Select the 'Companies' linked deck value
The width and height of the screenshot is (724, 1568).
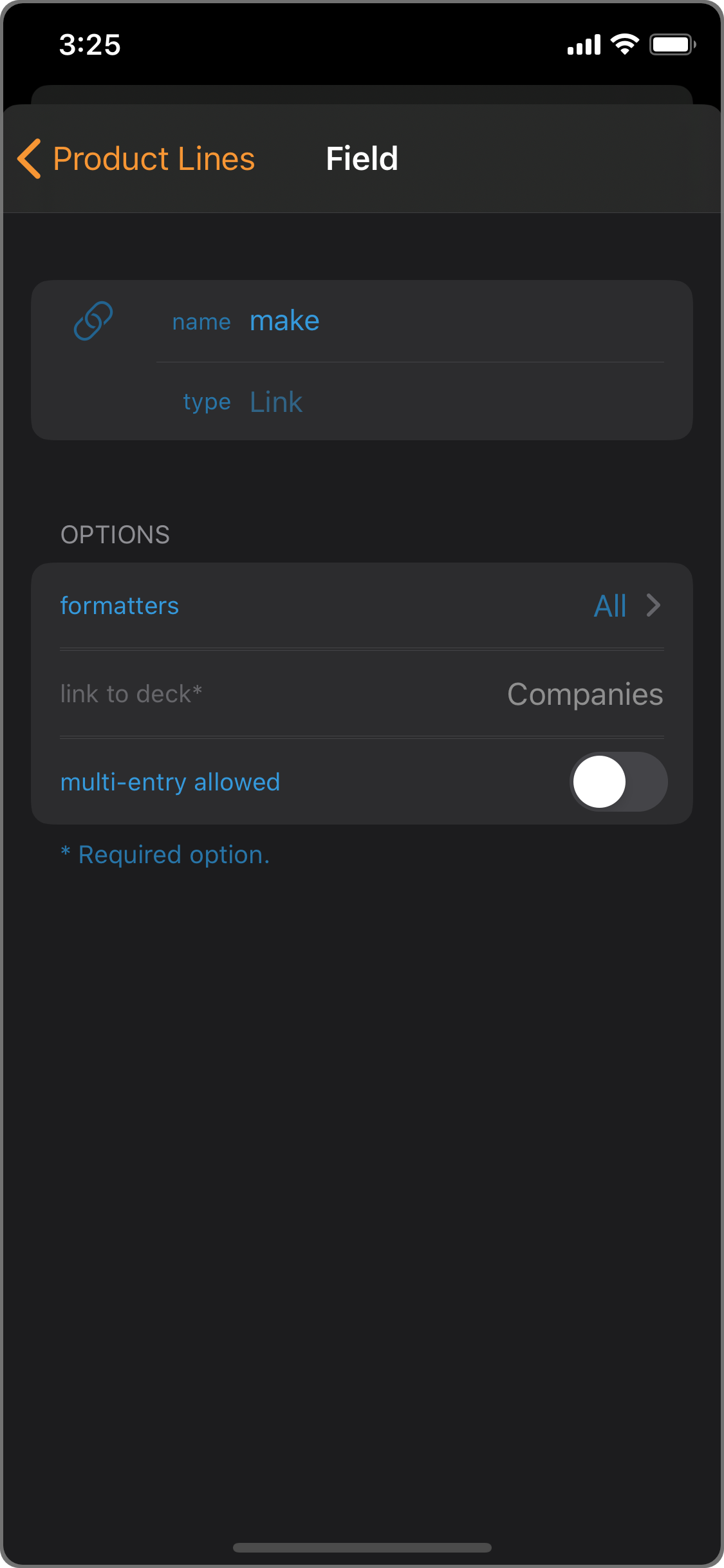point(585,695)
